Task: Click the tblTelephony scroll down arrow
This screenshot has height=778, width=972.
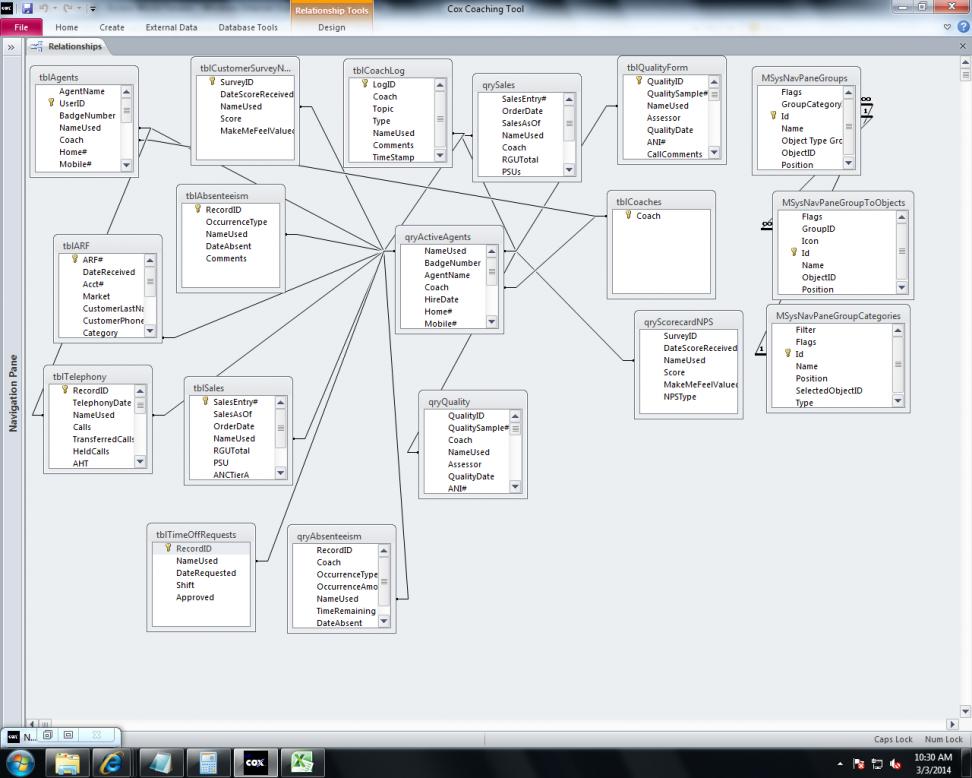Action: (139, 461)
